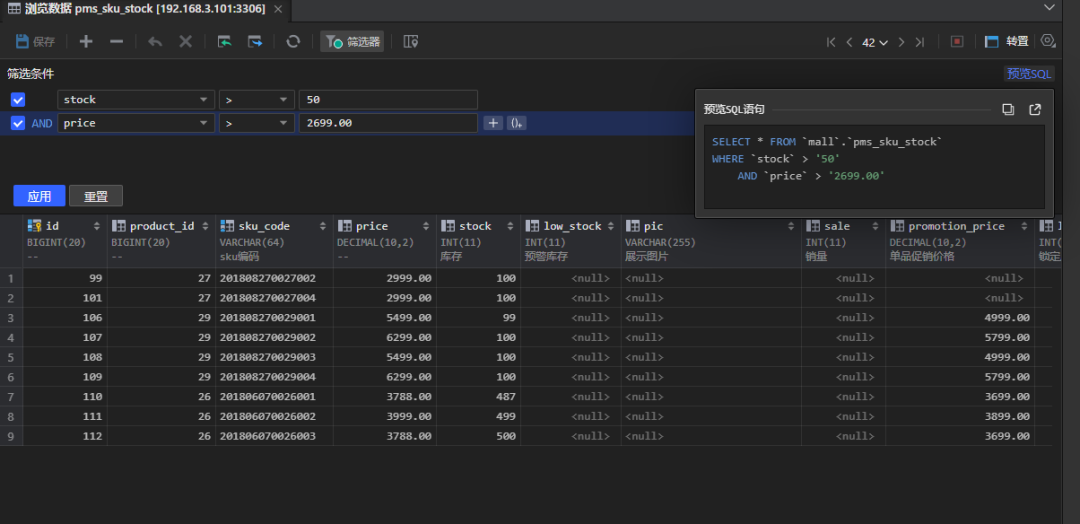Sort by the sku_code column header
1080x524 pixels.
(263, 226)
